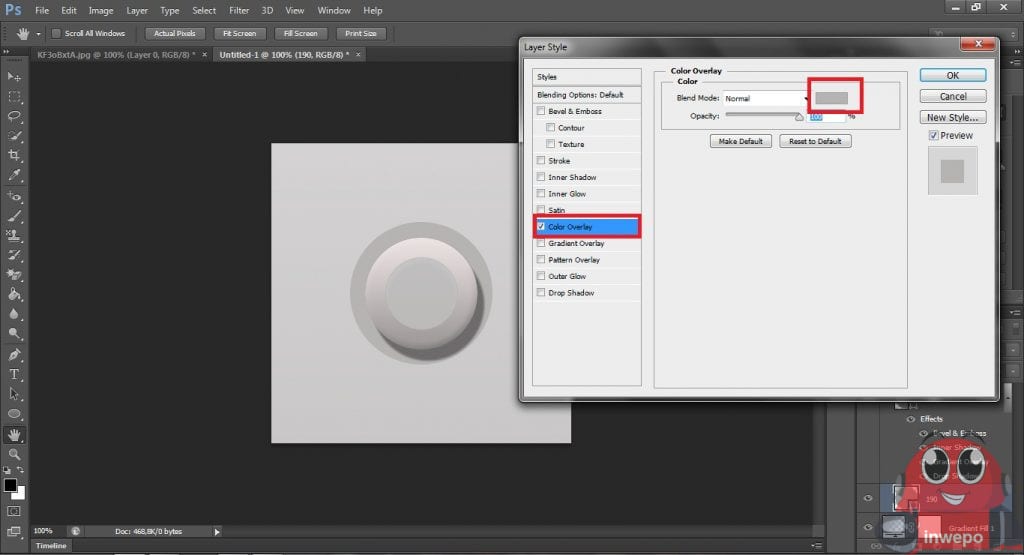Click the Make Default button
This screenshot has height=555, width=1024.
[x=740, y=141]
